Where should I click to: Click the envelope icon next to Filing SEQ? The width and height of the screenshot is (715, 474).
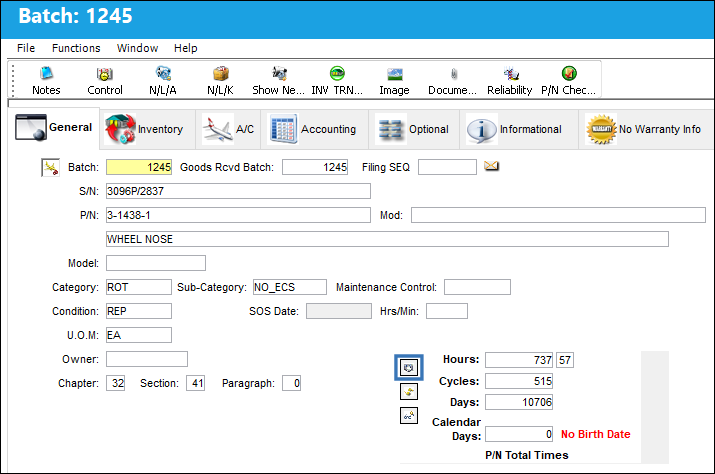click(x=491, y=166)
